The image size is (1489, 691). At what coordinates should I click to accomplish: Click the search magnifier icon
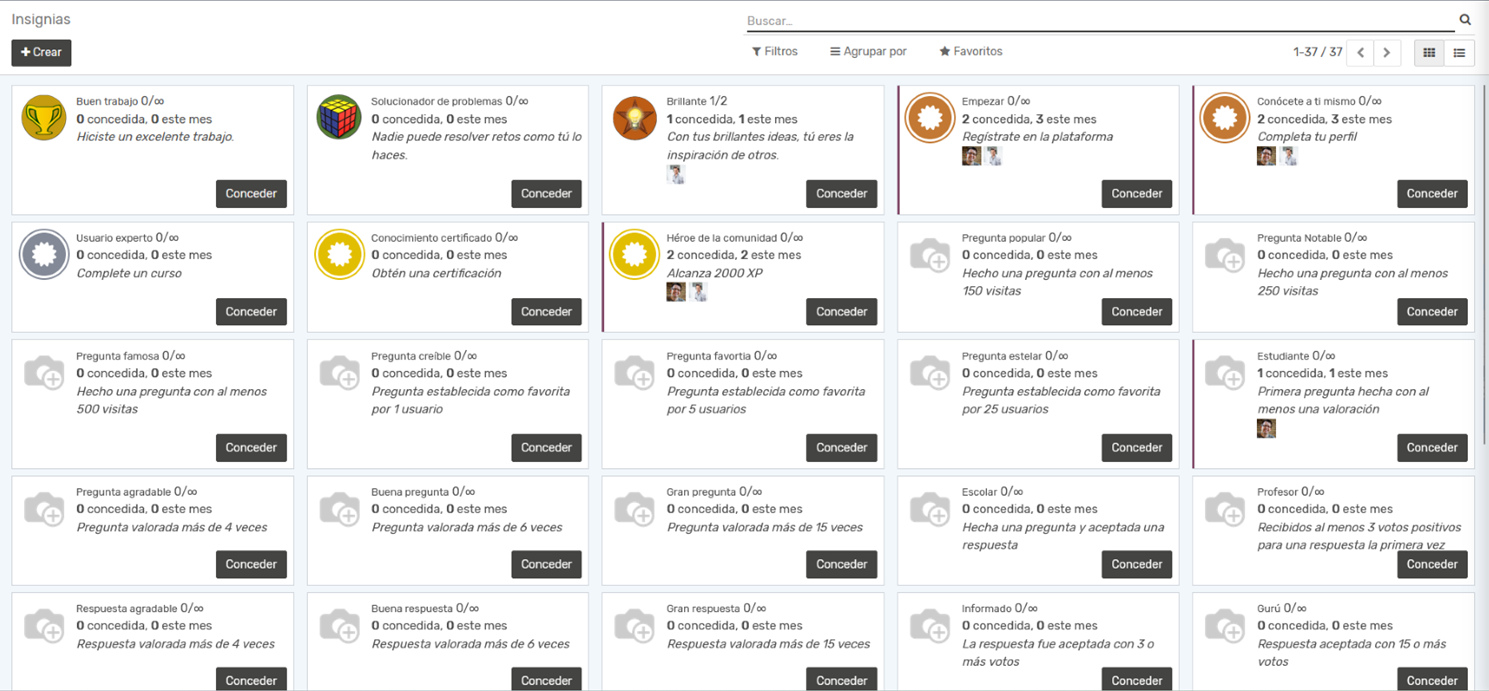tap(1465, 20)
